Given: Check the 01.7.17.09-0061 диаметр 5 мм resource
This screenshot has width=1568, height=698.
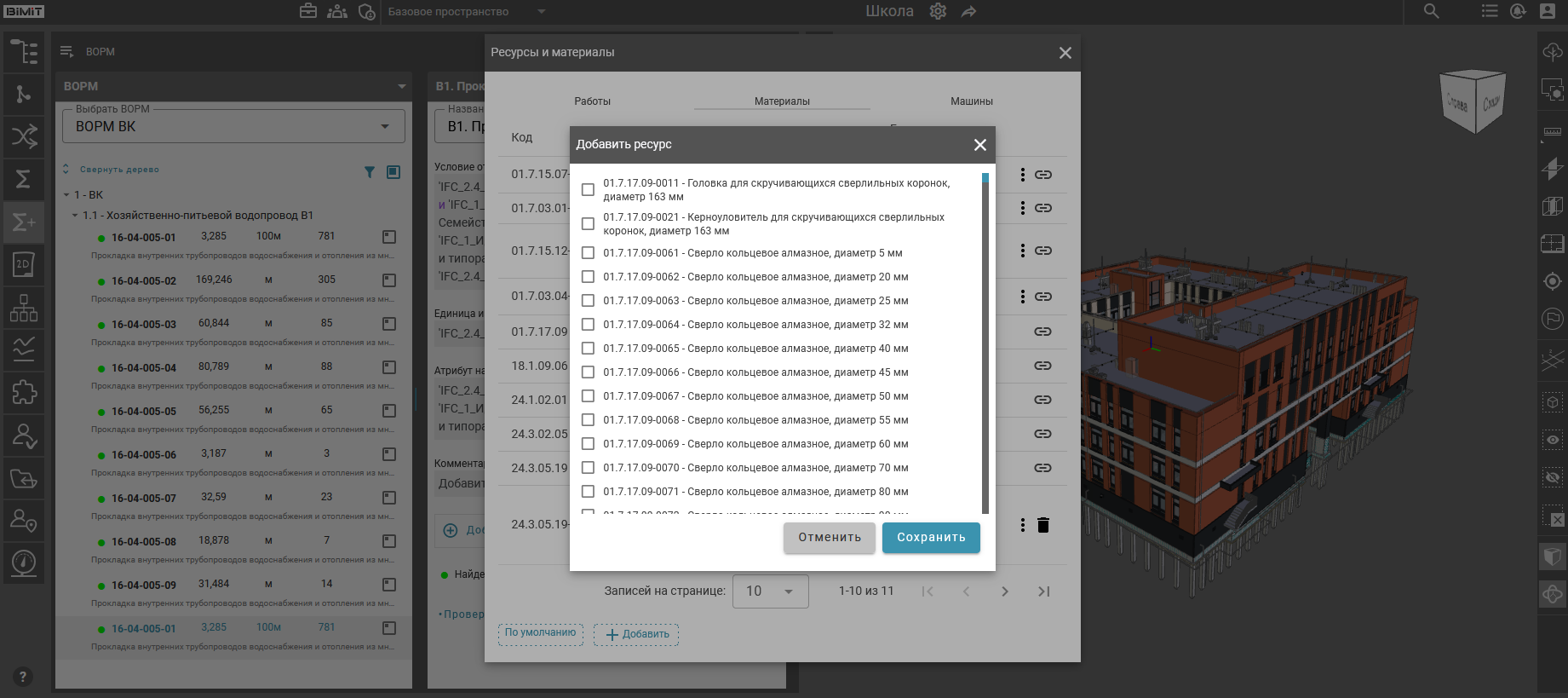Looking at the screenshot, I should click(588, 253).
